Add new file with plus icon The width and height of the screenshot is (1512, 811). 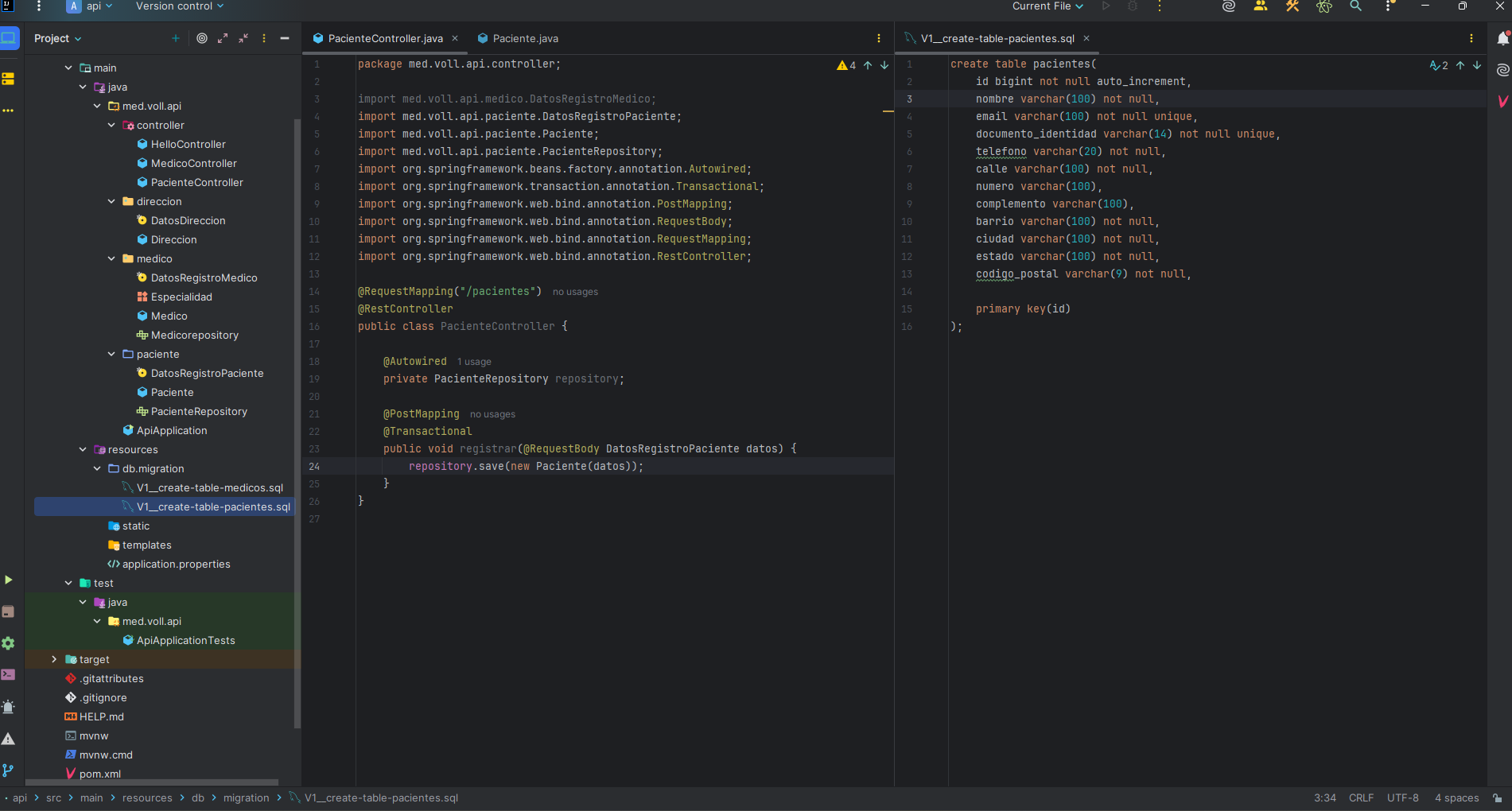(x=176, y=38)
